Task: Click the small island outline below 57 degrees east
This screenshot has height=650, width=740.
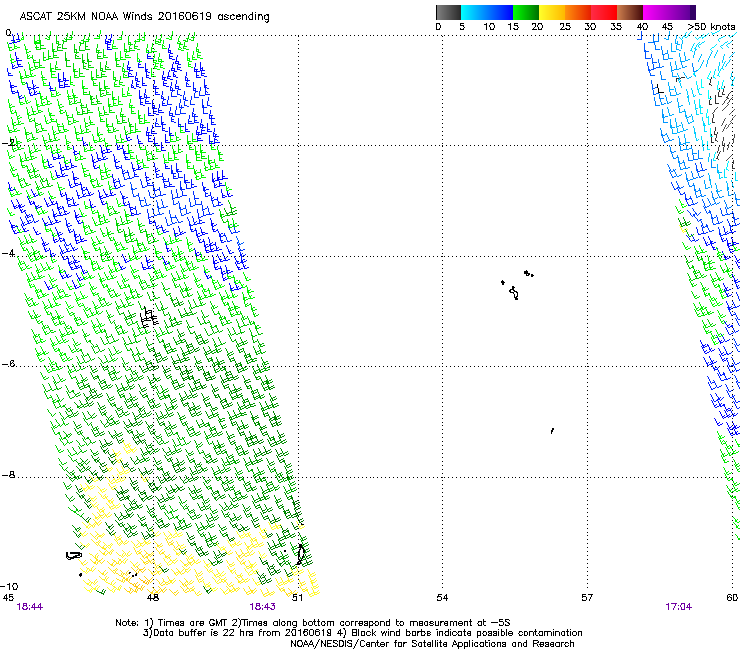Action: pos(552,431)
